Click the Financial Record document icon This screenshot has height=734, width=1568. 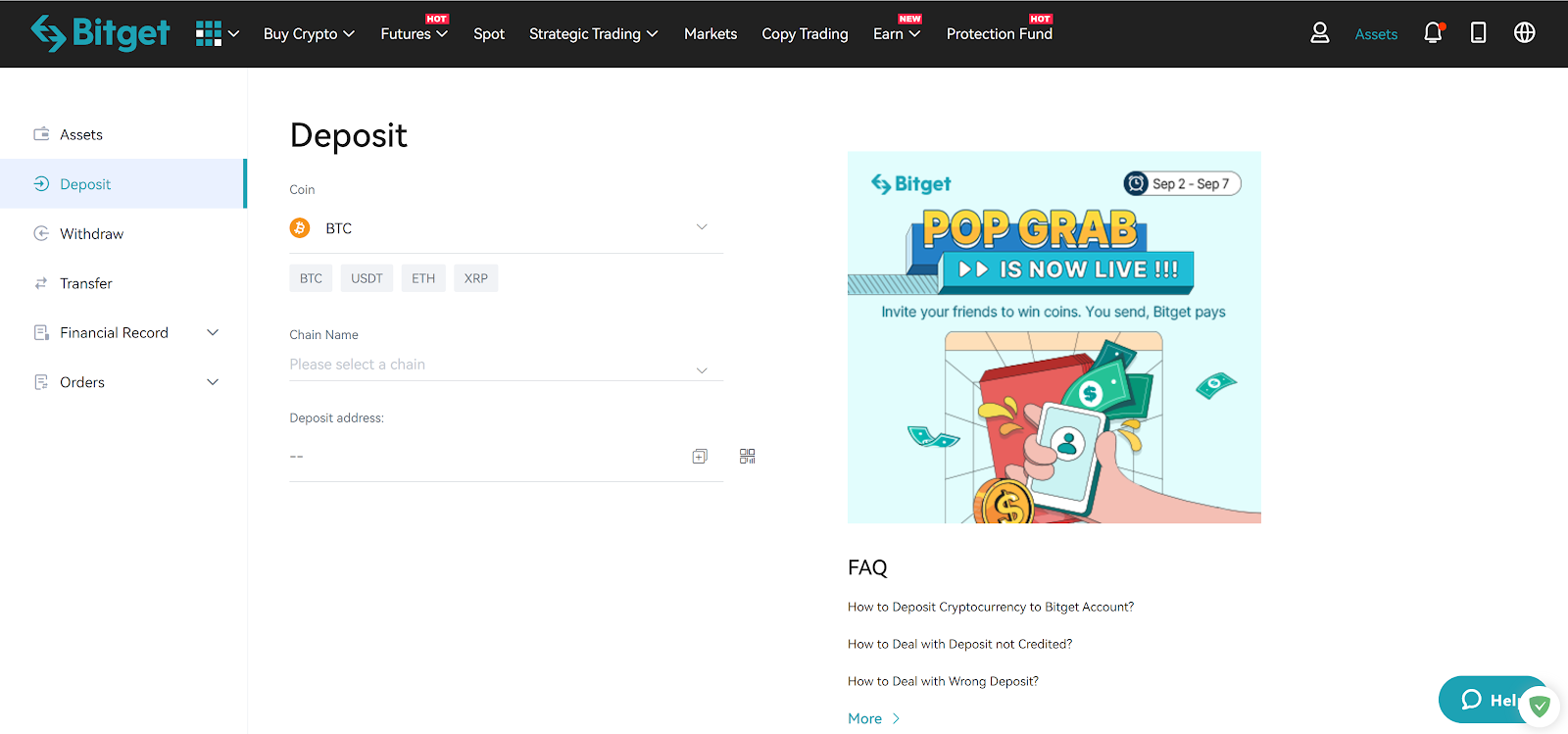(x=41, y=332)
